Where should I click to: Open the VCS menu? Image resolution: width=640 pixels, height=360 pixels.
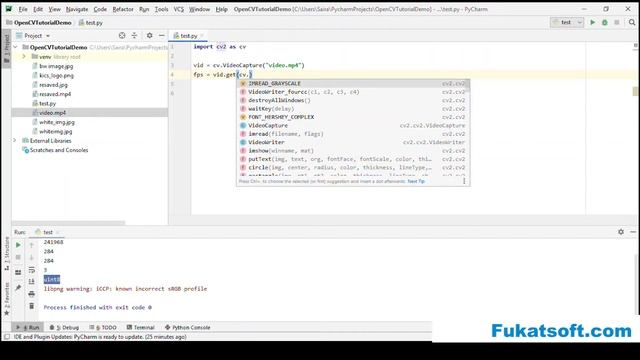(179, 9)
